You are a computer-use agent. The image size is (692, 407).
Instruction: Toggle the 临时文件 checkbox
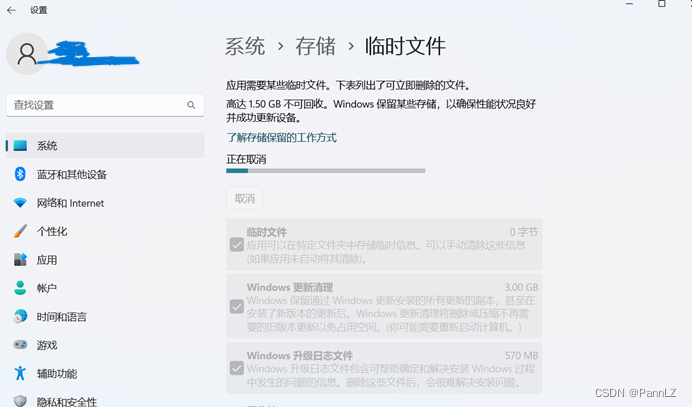[237, 245]
